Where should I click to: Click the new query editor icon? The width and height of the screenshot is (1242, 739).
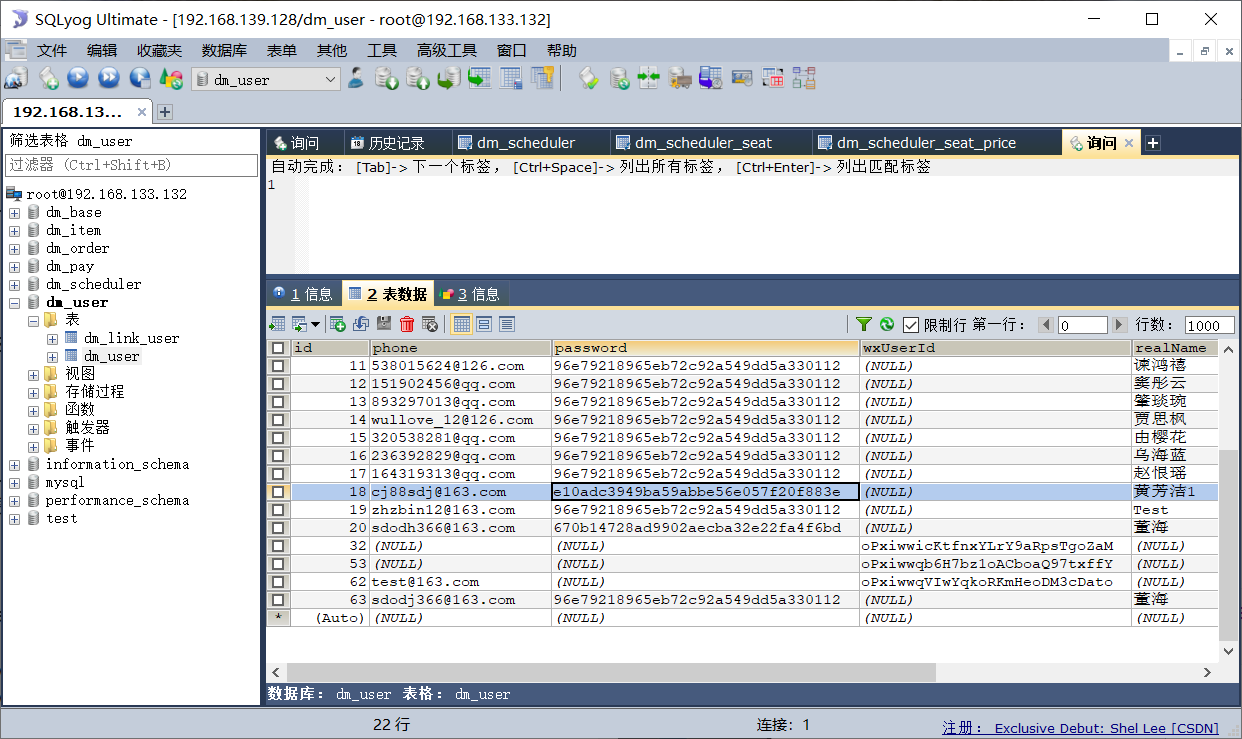point(48,79)
